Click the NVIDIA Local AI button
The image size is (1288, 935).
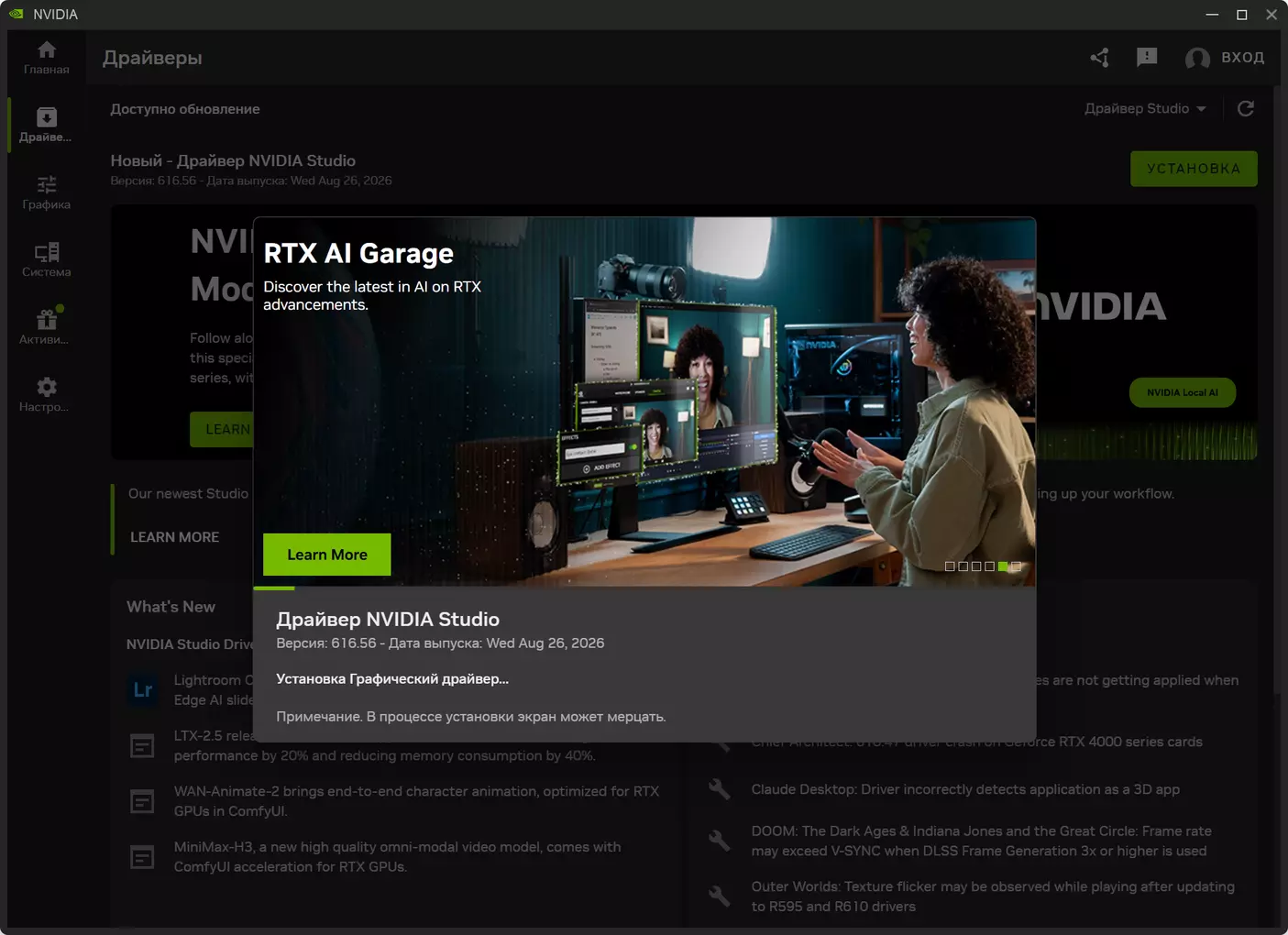click(x=1183, y=392)
